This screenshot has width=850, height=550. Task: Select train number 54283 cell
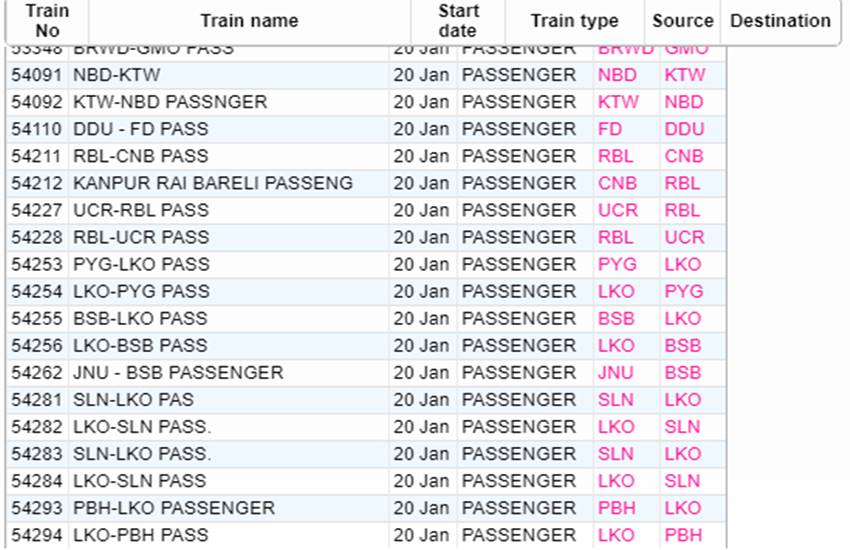(x=37, y=454)
